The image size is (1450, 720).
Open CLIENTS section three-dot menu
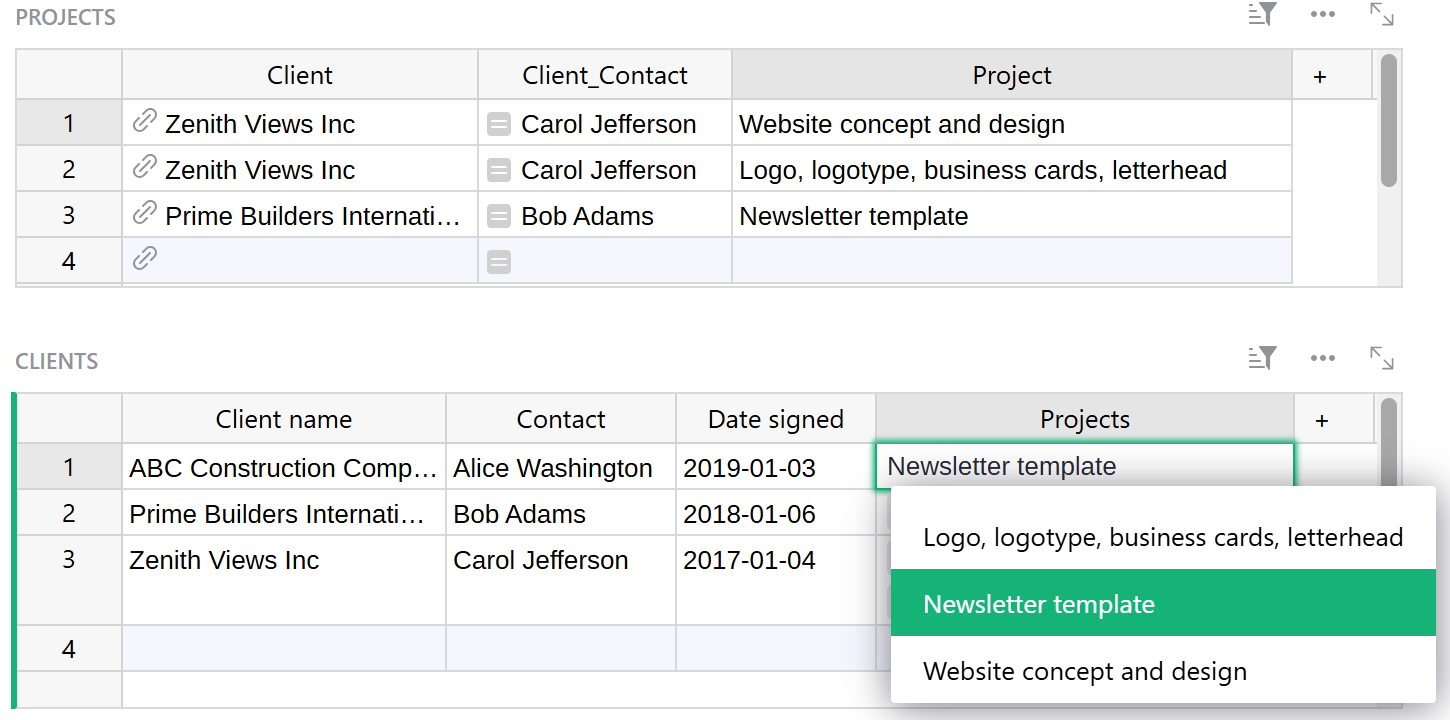click(1322, 358)
